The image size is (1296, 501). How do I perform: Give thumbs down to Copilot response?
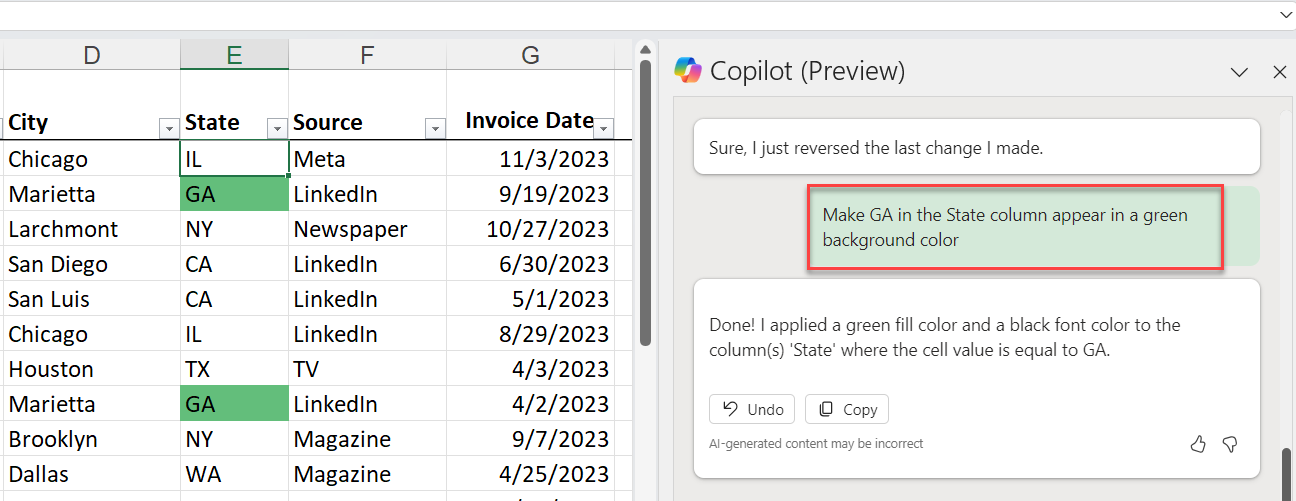click(x=1231, y=445)
